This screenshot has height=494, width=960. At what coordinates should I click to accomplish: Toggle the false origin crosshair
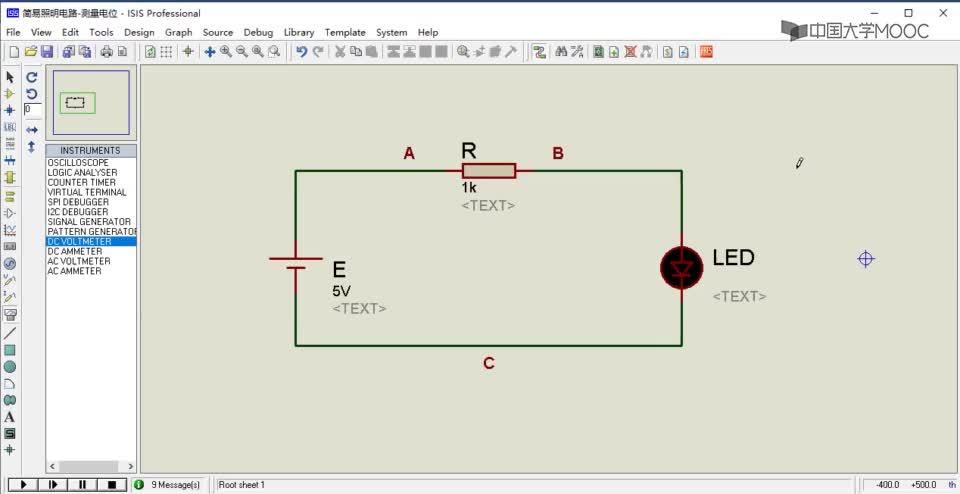[x=188, y=52]
